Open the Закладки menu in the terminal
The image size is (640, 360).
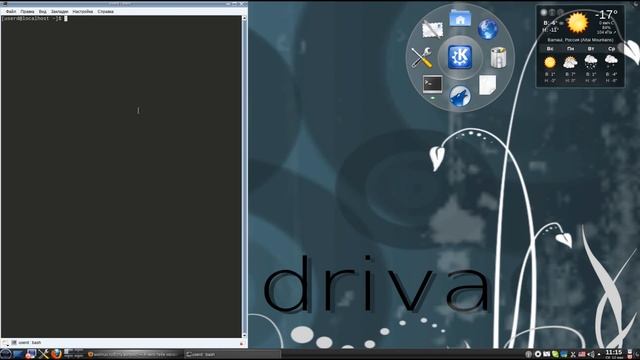pyautogui.click(x=60, y=11)
